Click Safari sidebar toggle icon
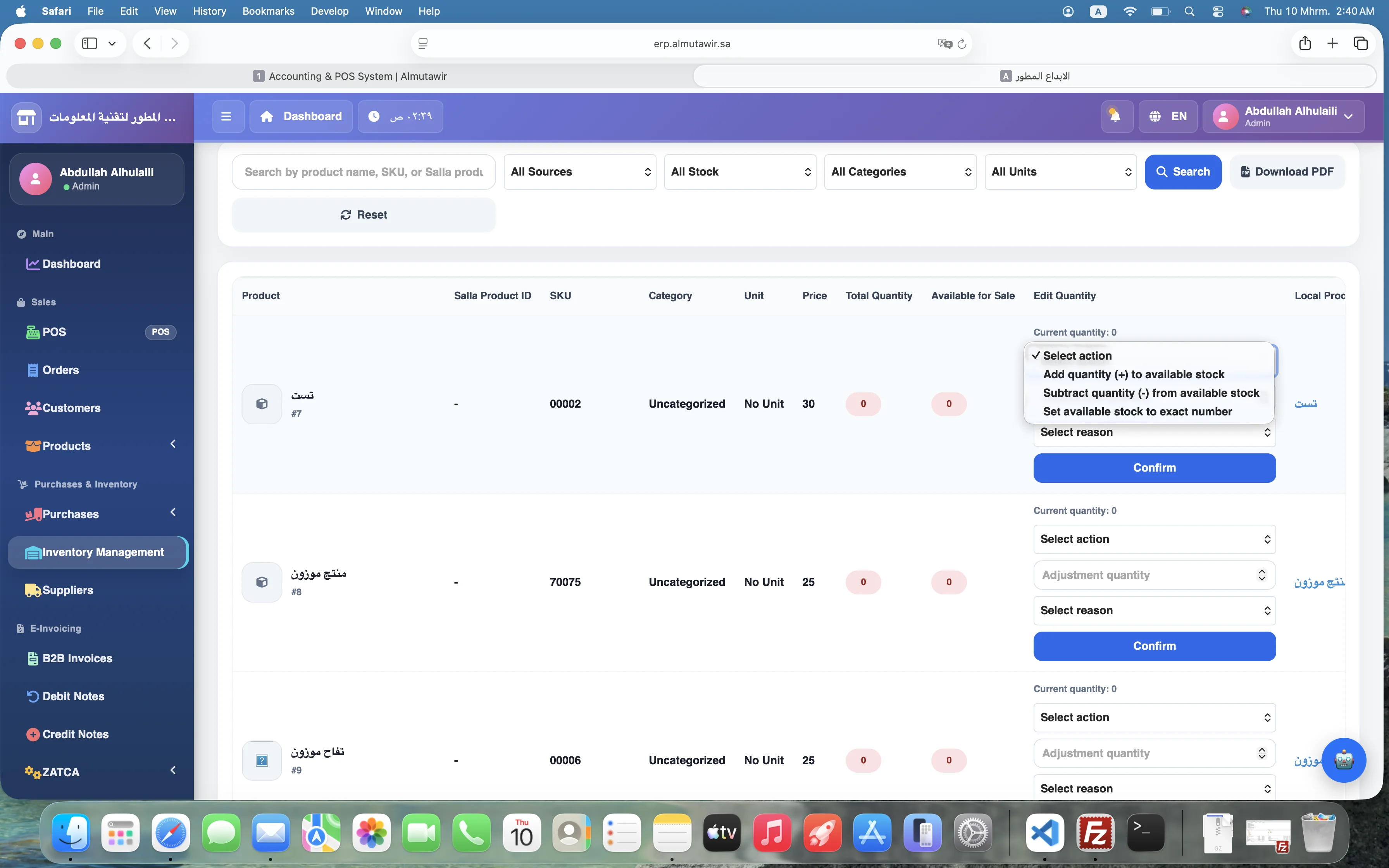The image size is (1389, 868). point(90,44)
